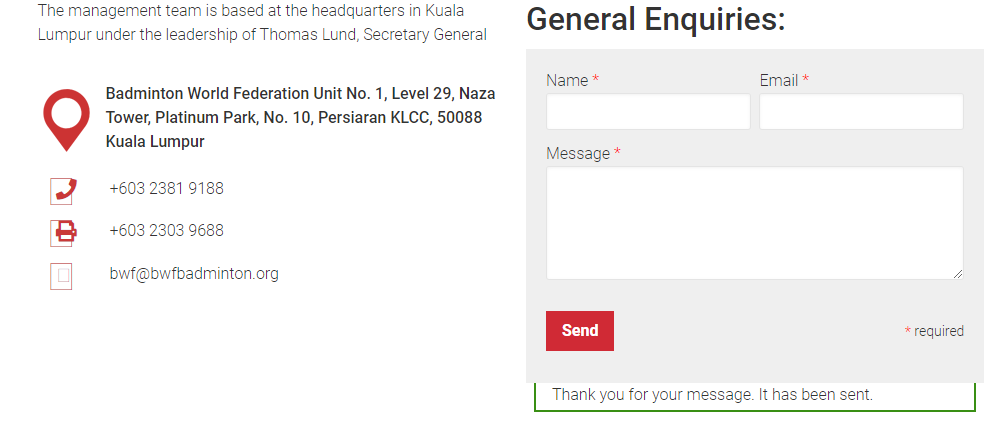Image resolution: width=994 pixels, height=430 pixels.
Task: Click the management team paragraph text
Action: 262,23
